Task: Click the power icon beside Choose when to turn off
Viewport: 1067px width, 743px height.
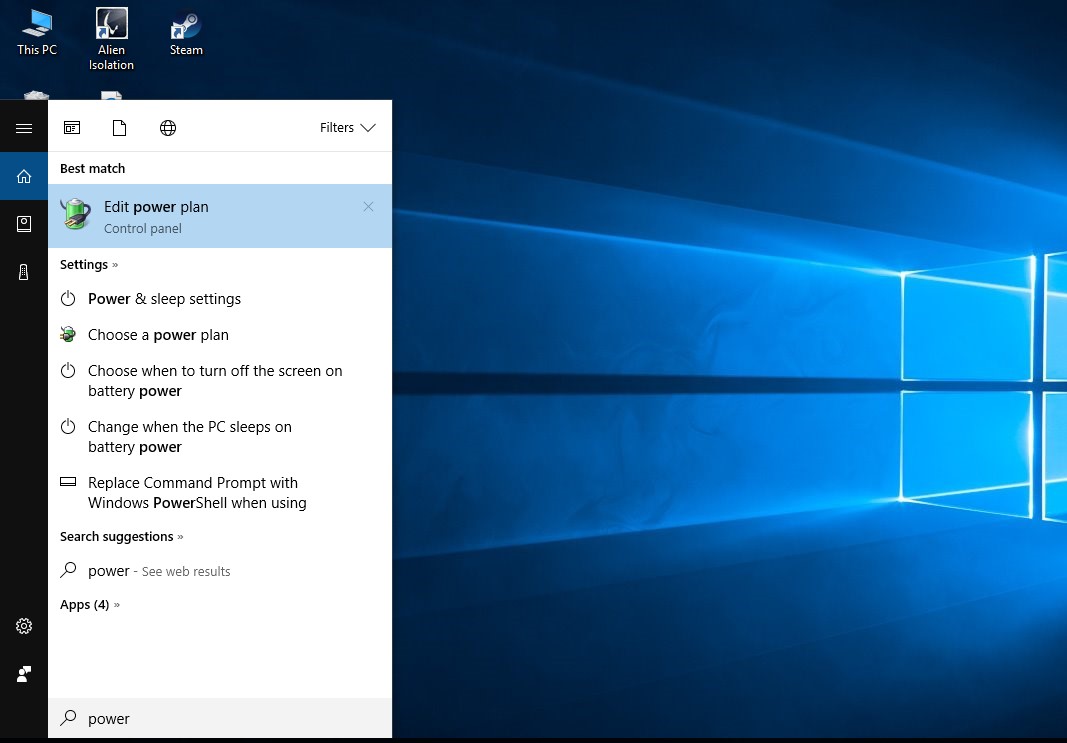Action: 68,370
